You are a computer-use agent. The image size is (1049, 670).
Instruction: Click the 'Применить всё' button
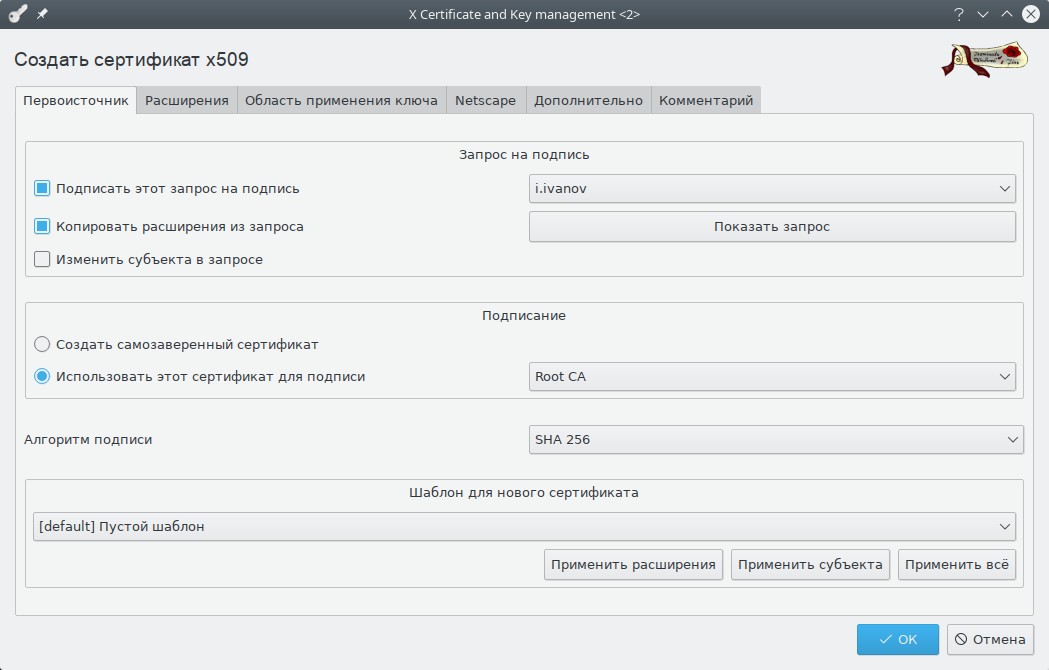pyautogui.click(x=956, y=565)
